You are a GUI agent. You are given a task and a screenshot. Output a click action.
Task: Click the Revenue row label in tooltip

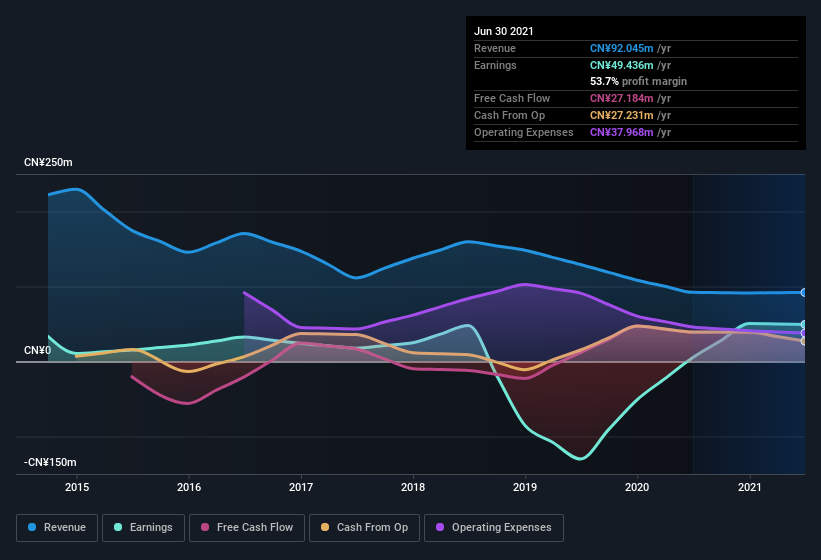click(495, 48)
